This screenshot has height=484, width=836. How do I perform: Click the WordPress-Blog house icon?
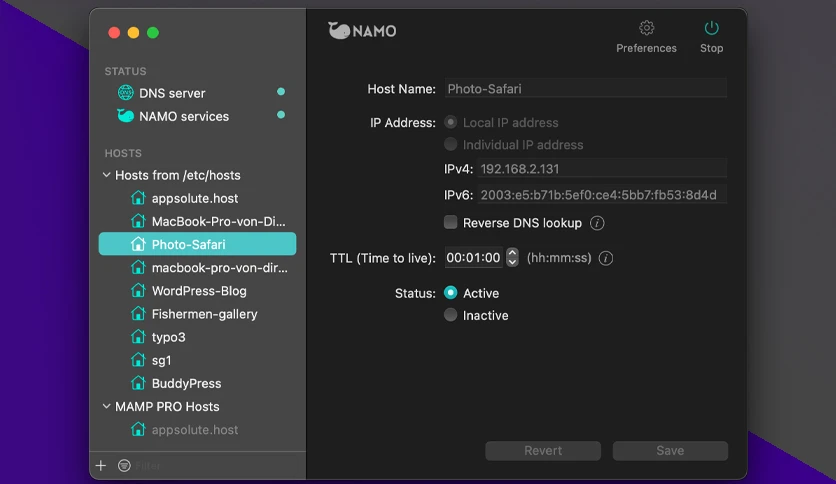click(x=138, y=291)
